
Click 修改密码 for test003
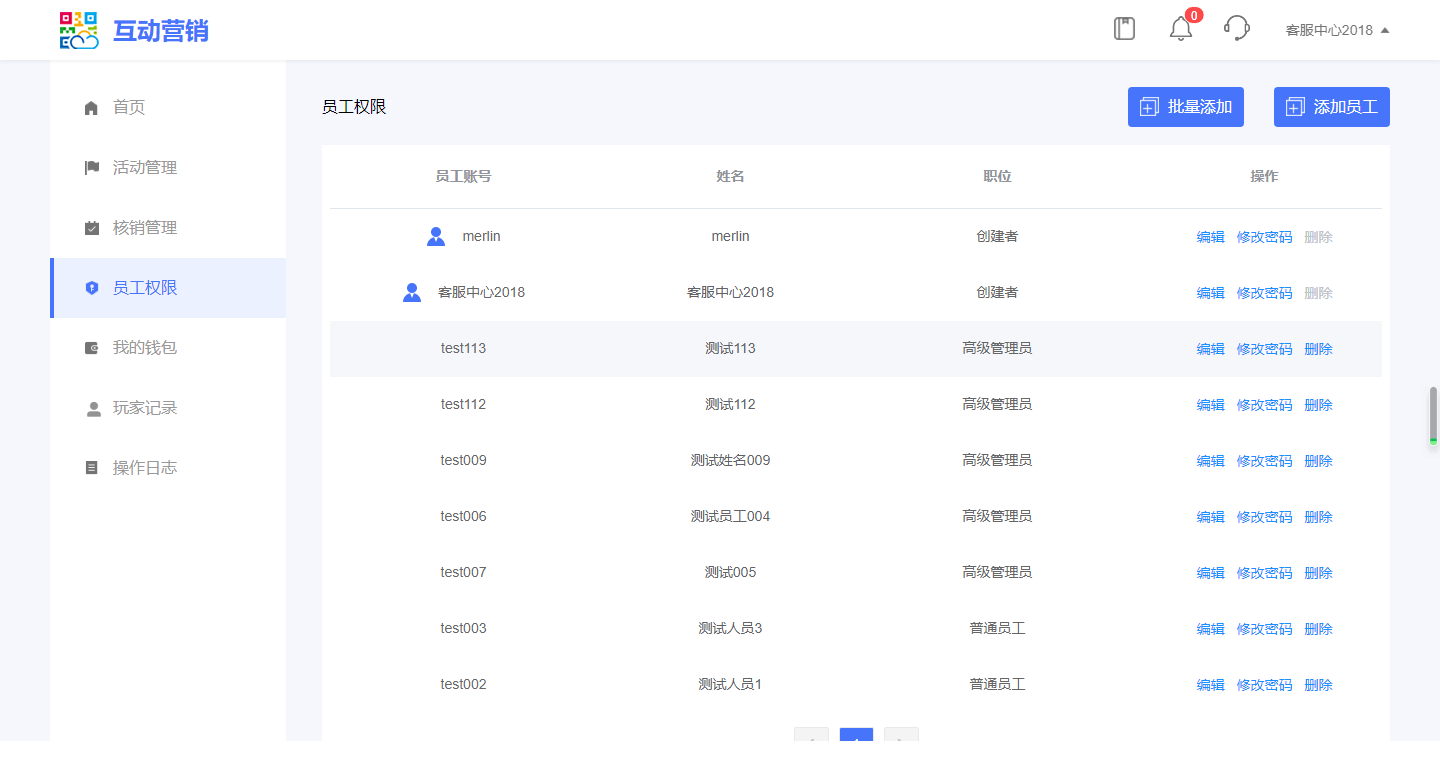(1265, 629)
